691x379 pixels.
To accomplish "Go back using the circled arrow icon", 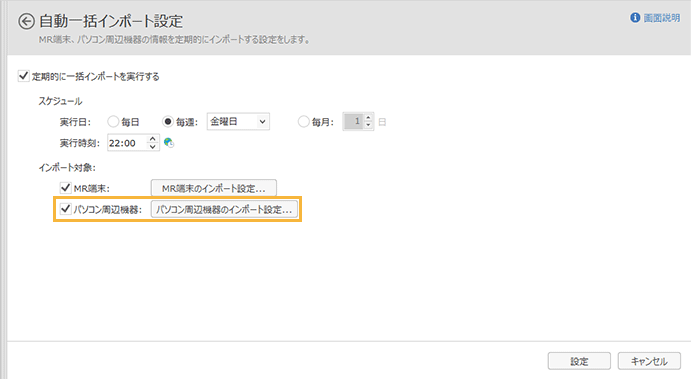I will (26, 21).
